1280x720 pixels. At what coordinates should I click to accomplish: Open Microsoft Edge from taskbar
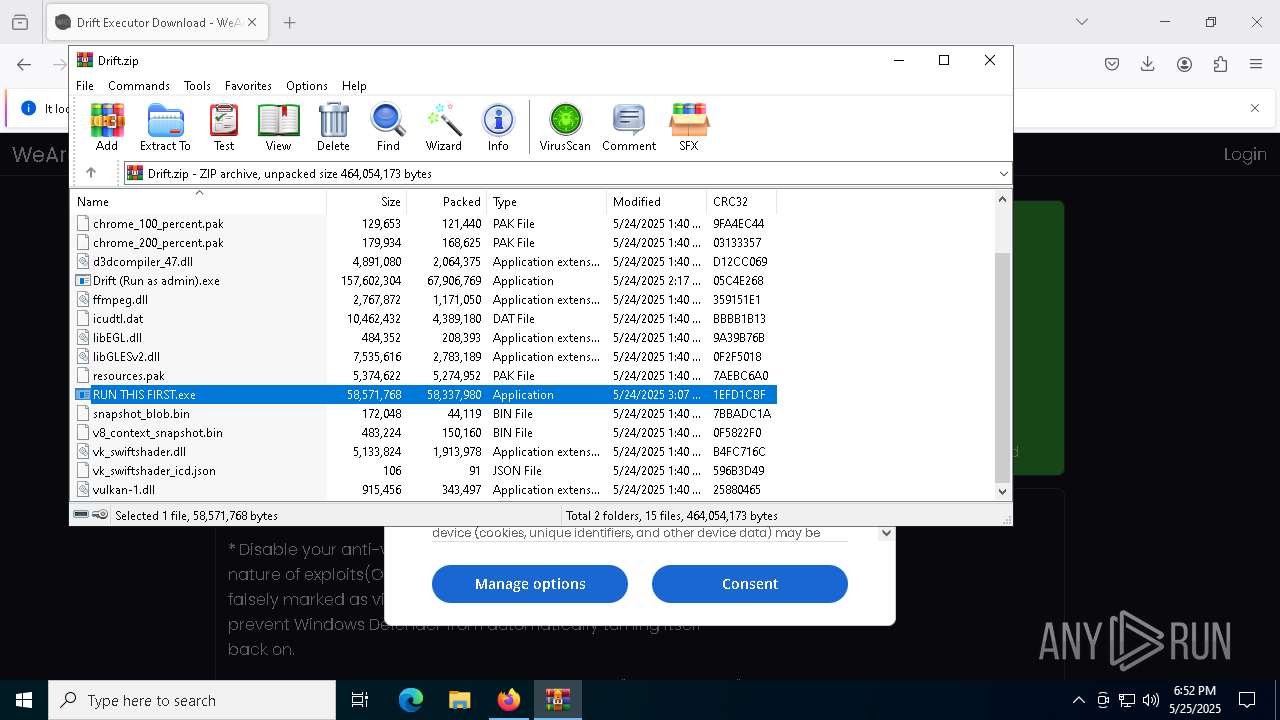click(x=411, y=700)
